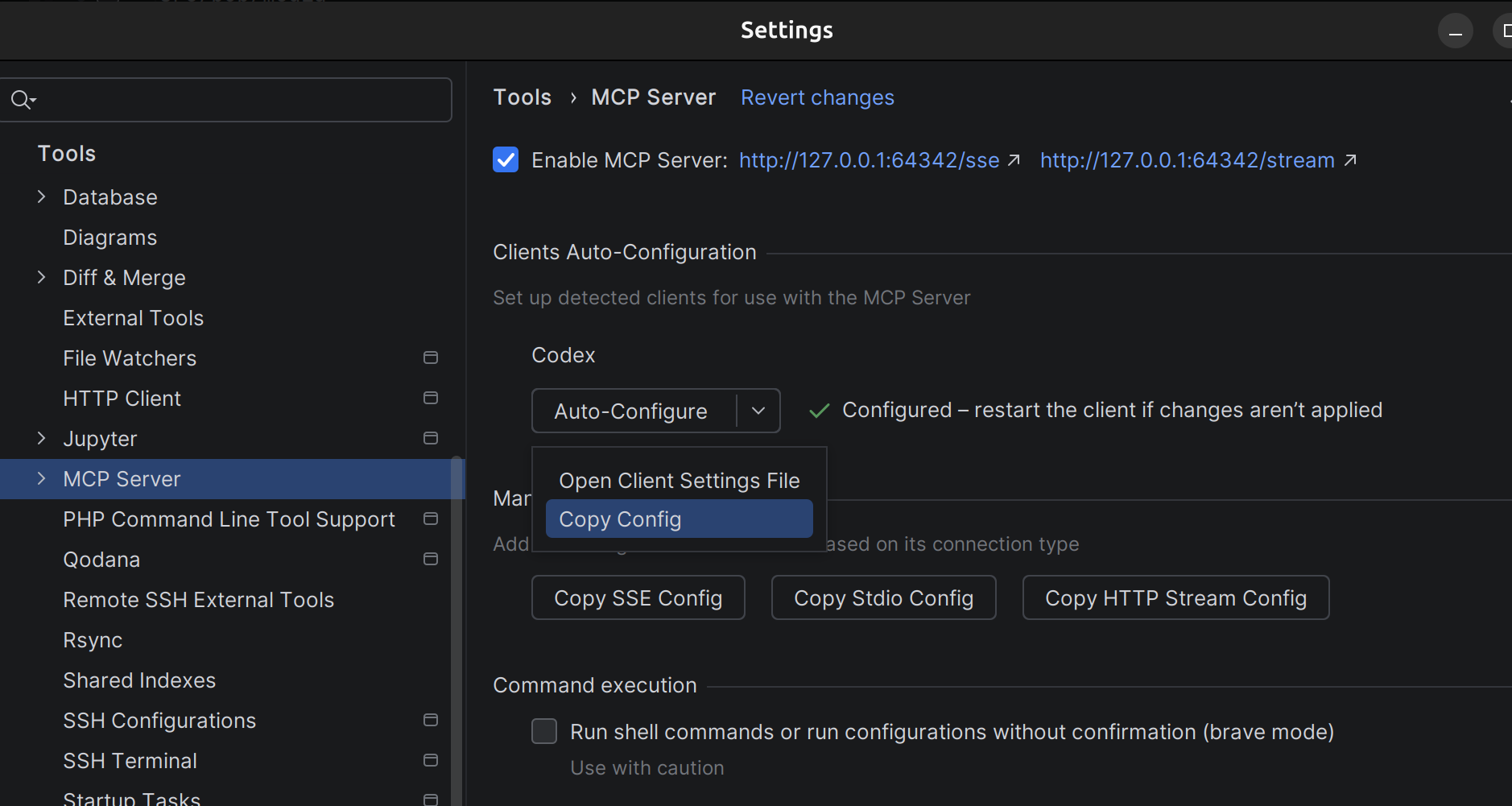Image resolution: width=1512 pixels, height=806 pixels.
Task: Expand the Diff & Merge section
Action: tap(42, 277)
